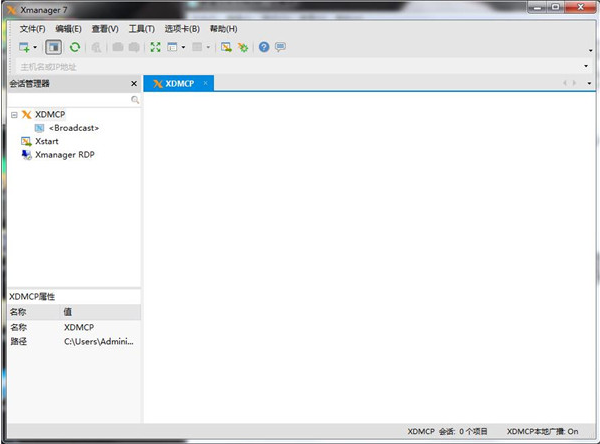Click the green Refresh icon
This screenshot has width=600, height=444.
[75, 47]
